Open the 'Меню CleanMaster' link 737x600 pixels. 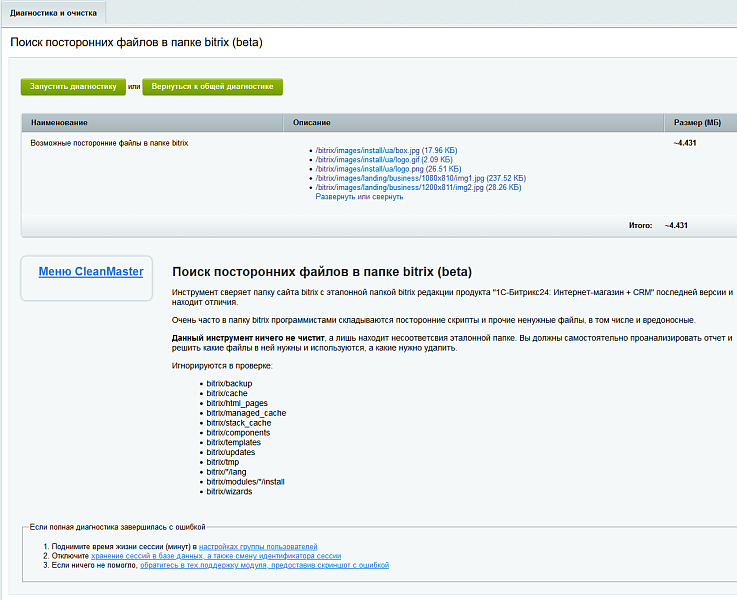(x=90, y=272)
